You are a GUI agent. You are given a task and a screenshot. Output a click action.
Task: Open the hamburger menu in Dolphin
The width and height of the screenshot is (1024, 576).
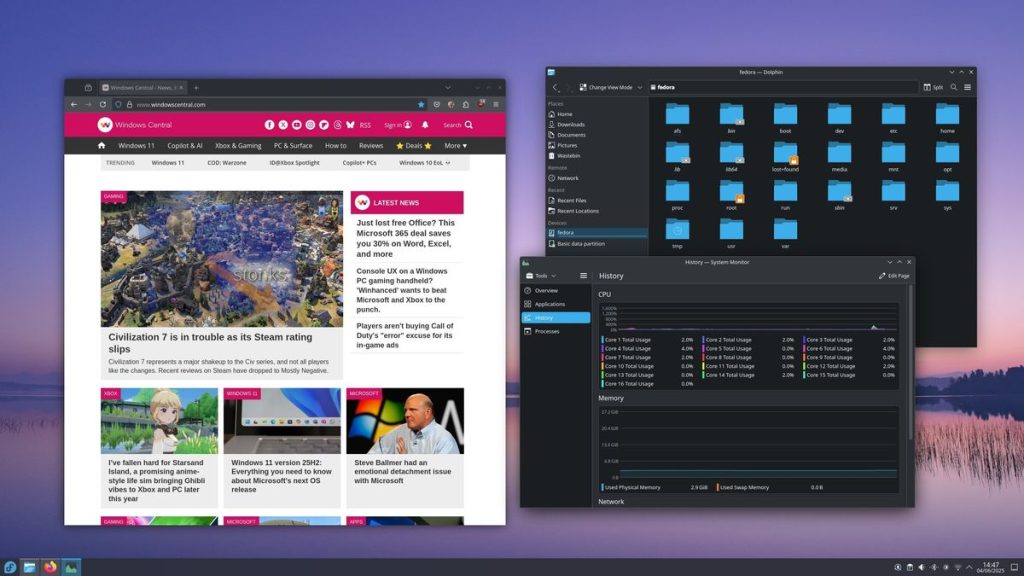tap(967, 86)
